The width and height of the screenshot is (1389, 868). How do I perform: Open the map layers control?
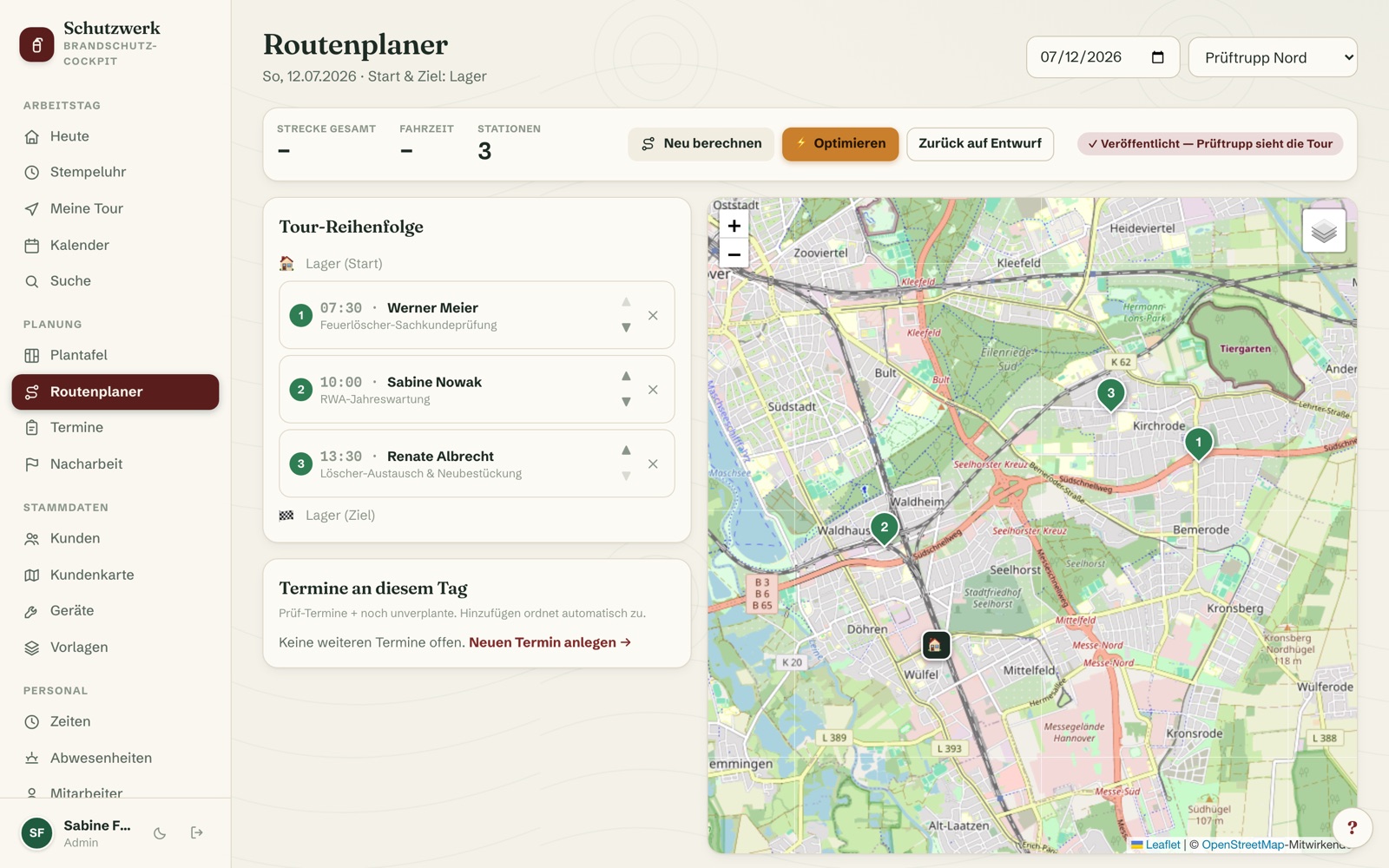pyautogui.click(x=1324, y=231)
